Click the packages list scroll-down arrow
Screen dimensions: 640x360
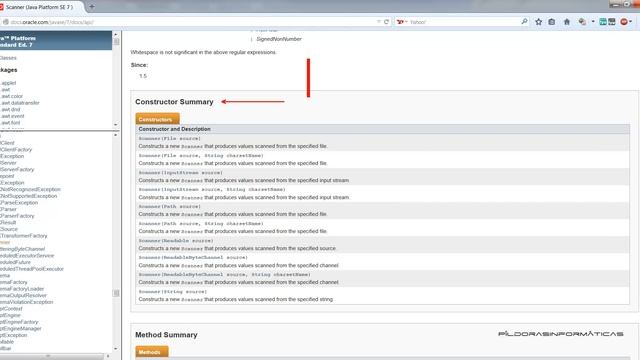pos(116,124)
